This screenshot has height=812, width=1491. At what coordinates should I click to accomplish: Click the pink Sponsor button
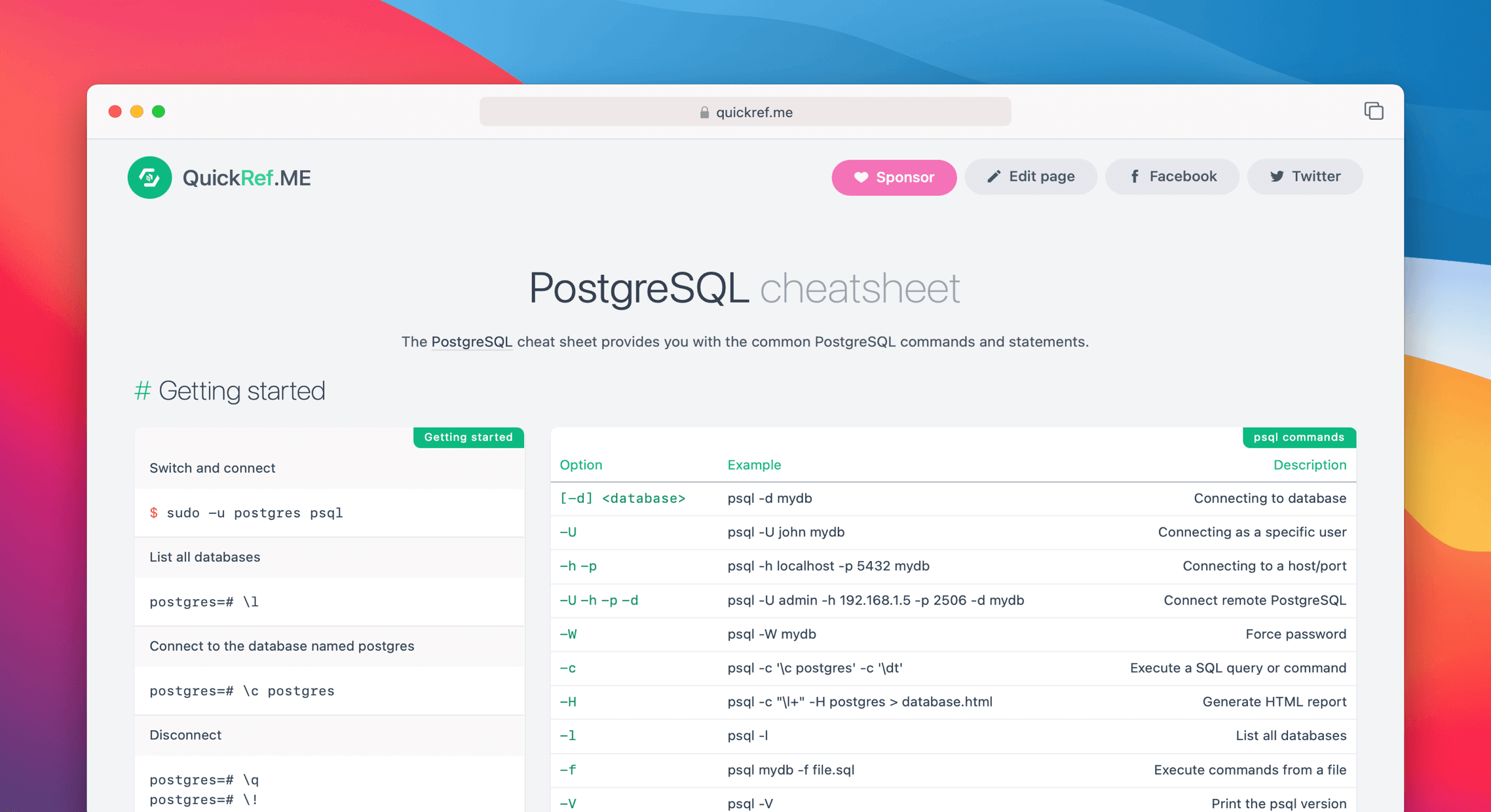point(894,177)
